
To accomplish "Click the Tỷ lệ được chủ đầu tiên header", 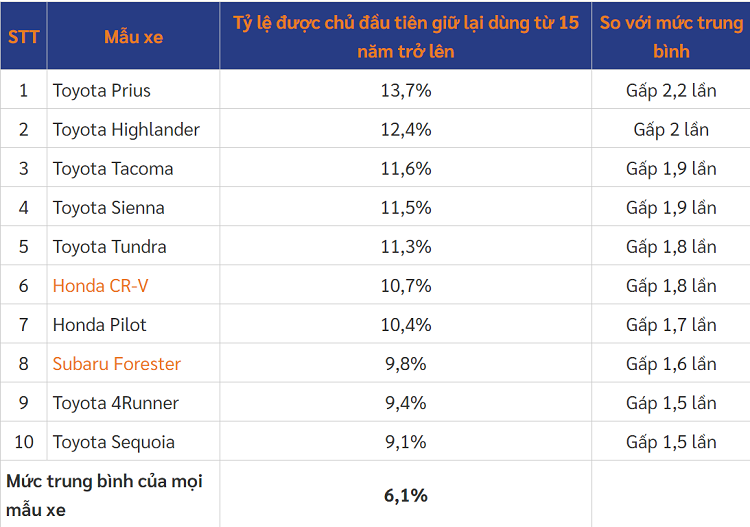I will click(405, 36).
